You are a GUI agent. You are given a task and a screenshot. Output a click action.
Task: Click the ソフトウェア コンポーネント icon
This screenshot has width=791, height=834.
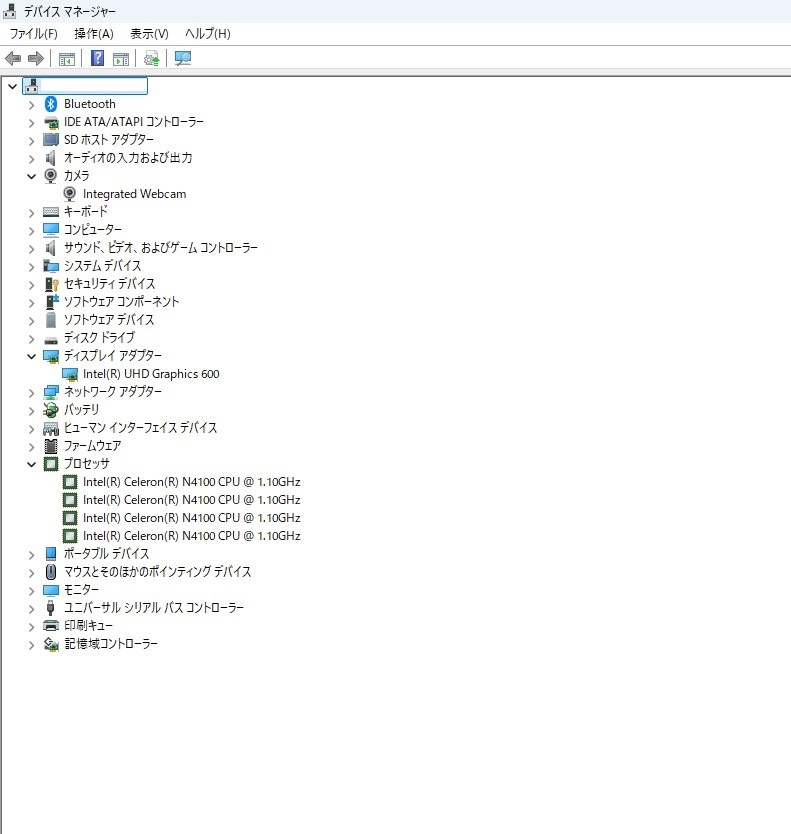(x=52, y=302)
